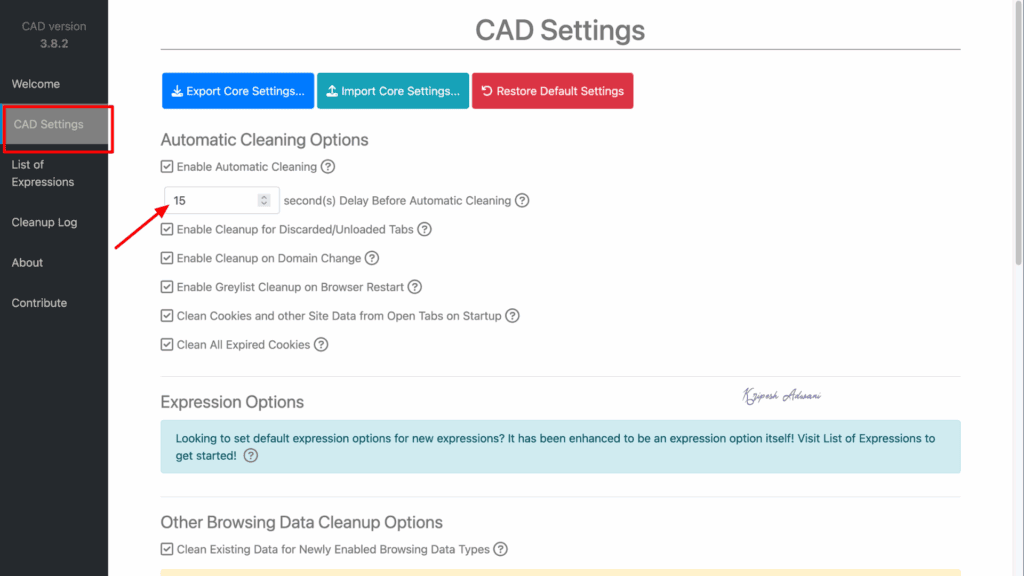The height and width of the screenshot is (576, 1024).
Task: Toggle Enable Automatic Cleaning checkbox
Action: click(167, 167)
